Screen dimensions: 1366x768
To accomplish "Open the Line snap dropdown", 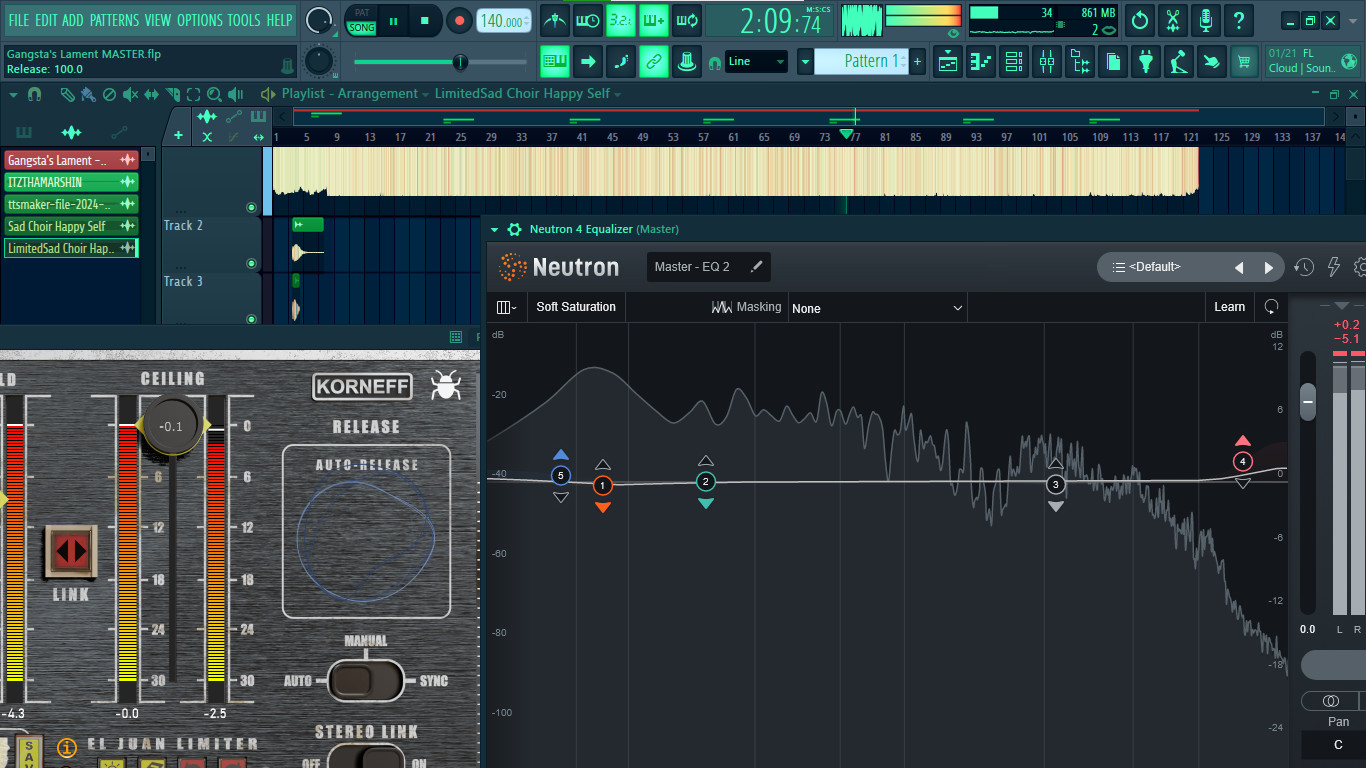I will pyautogui.click(x=756, y=62).
